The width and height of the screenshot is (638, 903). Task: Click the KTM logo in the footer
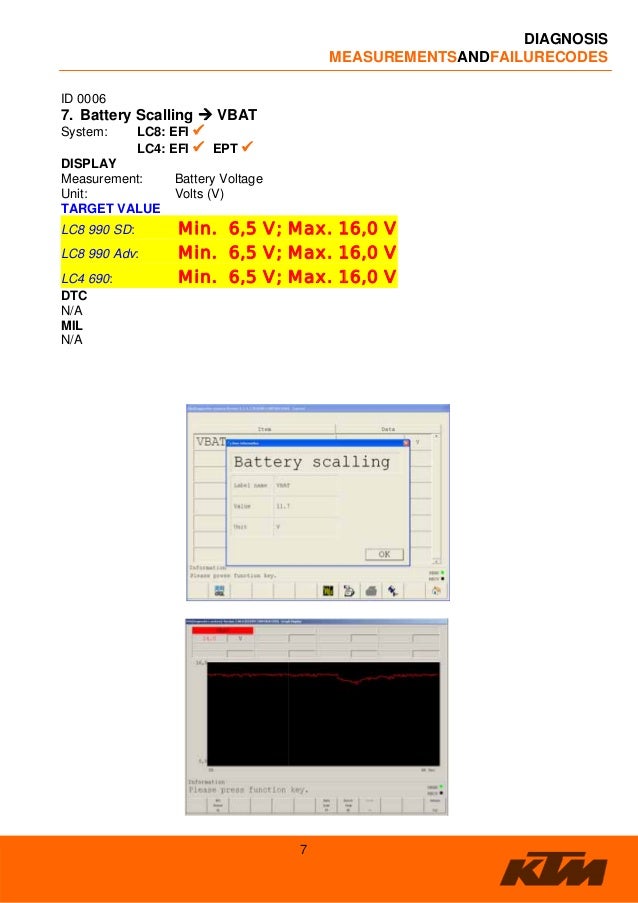(x=553, y=869)
